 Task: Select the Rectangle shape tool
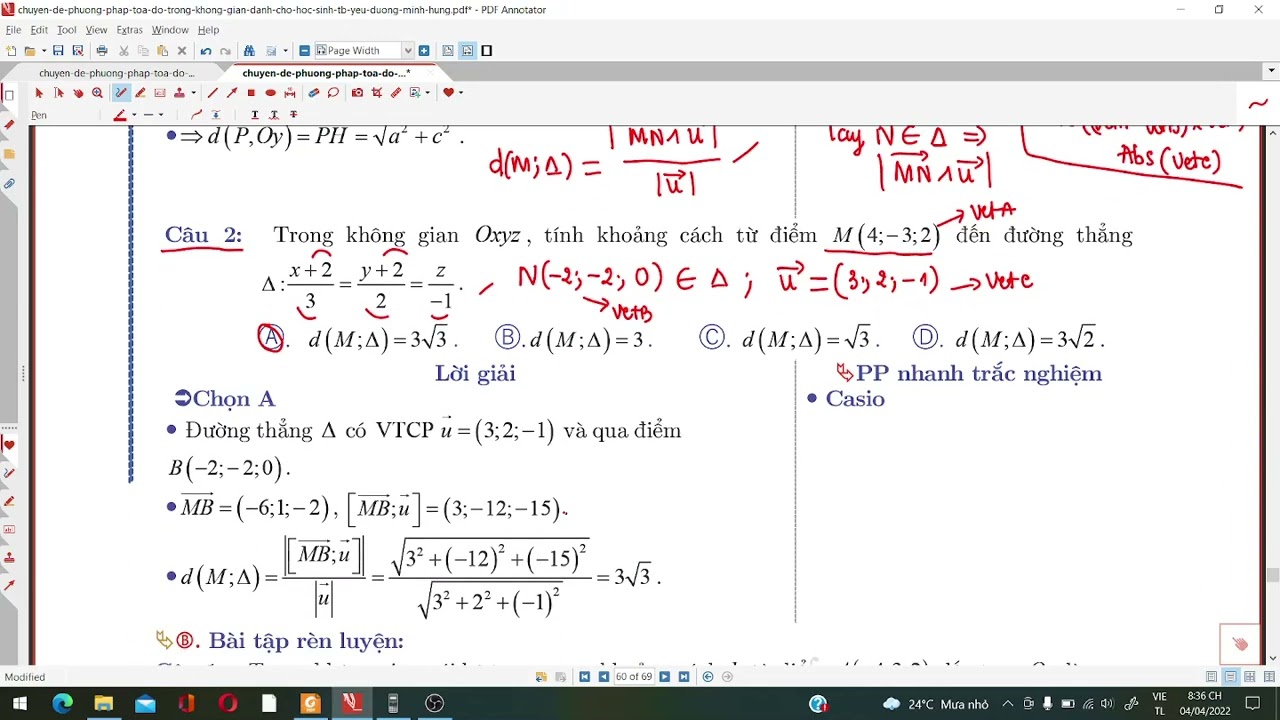pos(251,93)
